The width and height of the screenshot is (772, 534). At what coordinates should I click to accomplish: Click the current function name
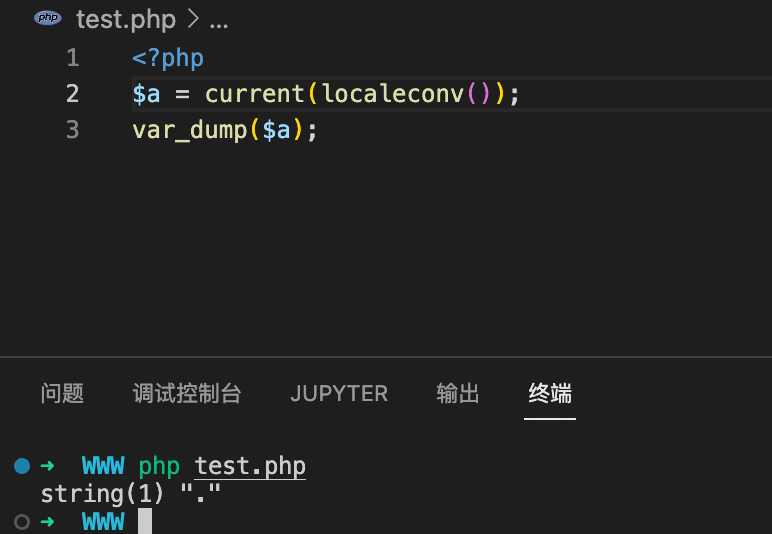point(255,94)
